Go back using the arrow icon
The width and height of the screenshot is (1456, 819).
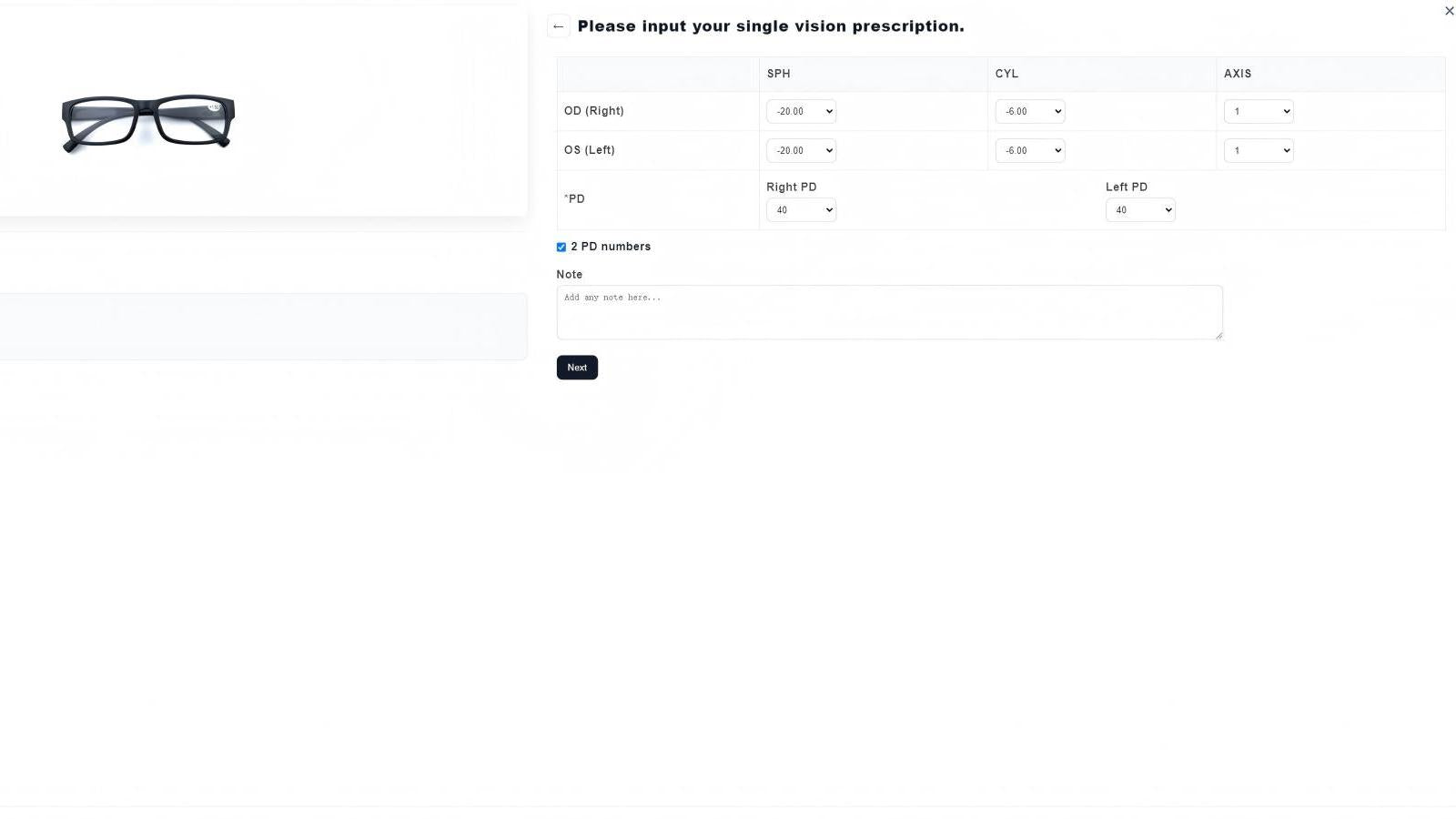click(x=558, y=25)
